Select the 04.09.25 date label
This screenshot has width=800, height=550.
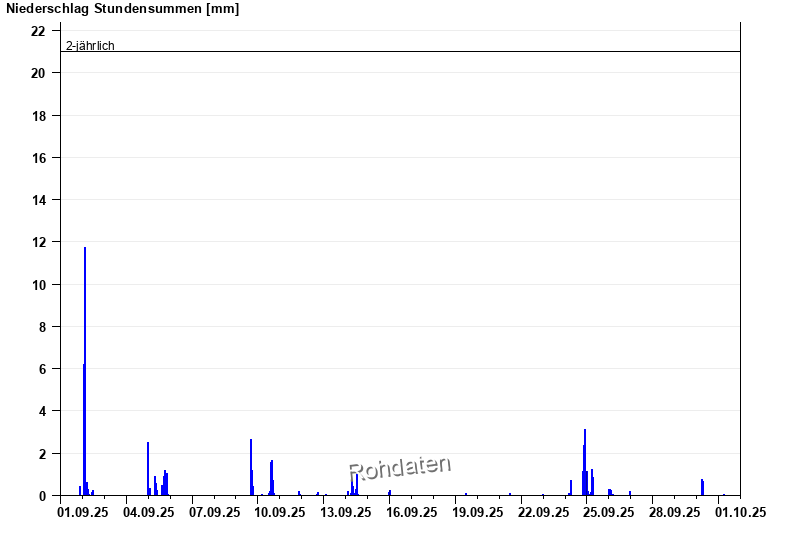coord(148,512)
